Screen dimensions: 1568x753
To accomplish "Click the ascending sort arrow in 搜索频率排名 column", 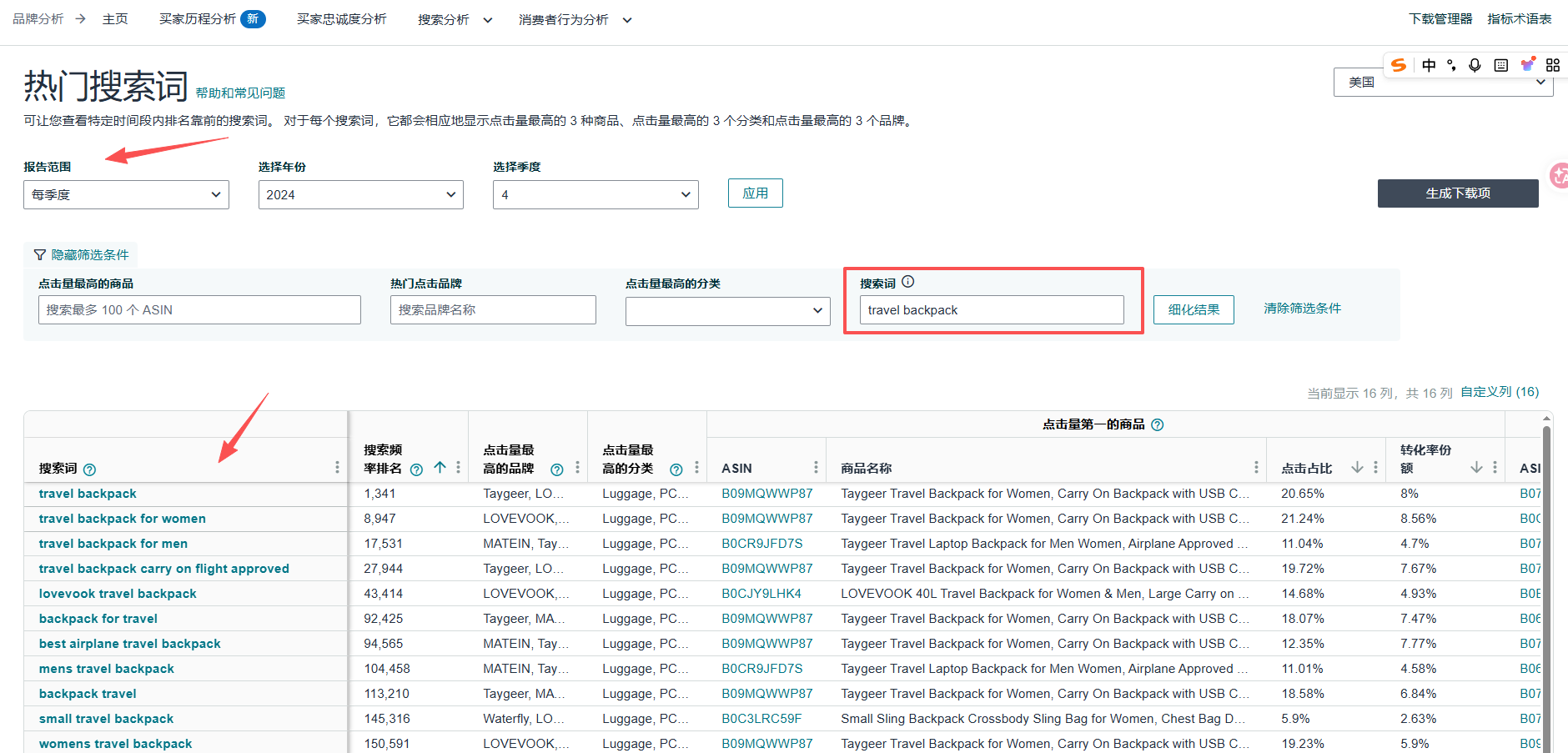I will tap(440, 468).
